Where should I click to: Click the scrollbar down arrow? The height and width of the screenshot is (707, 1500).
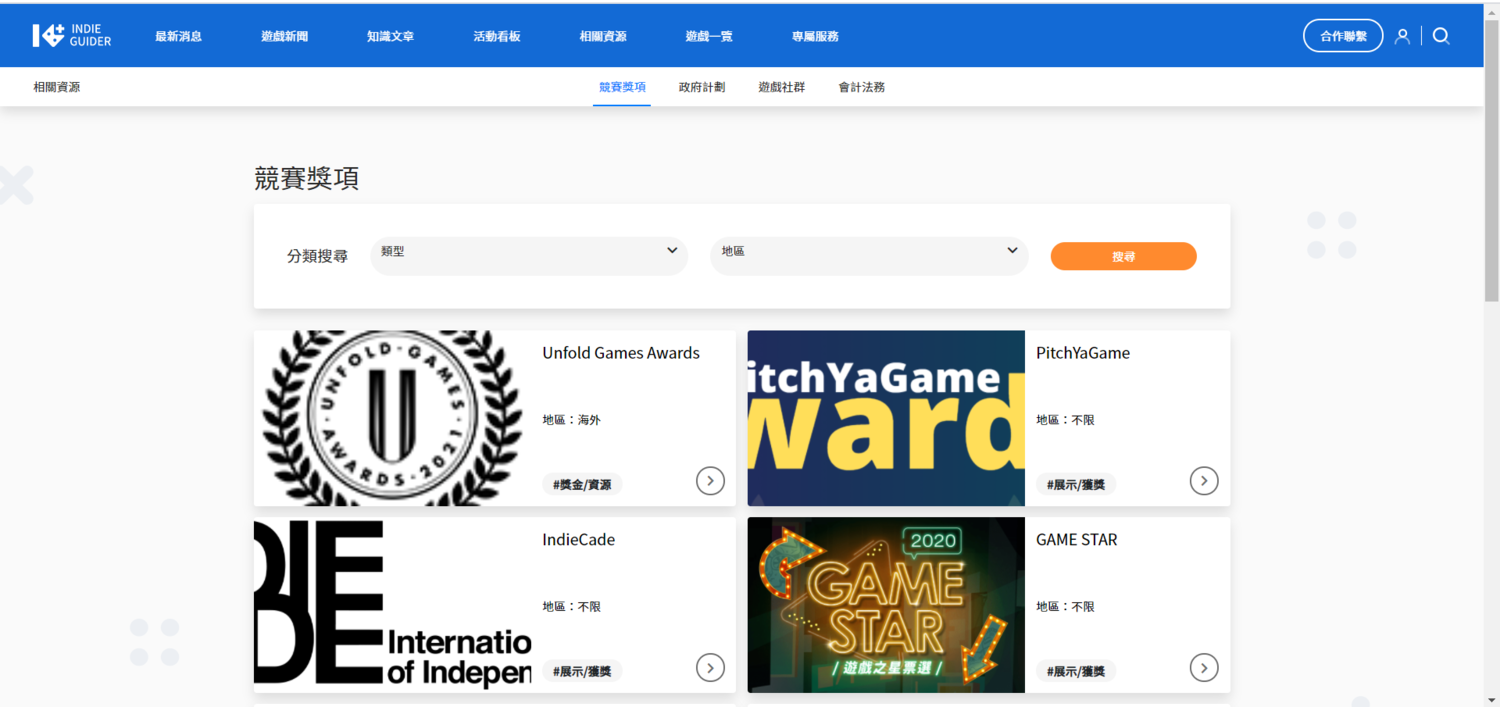coord(1491,699)
